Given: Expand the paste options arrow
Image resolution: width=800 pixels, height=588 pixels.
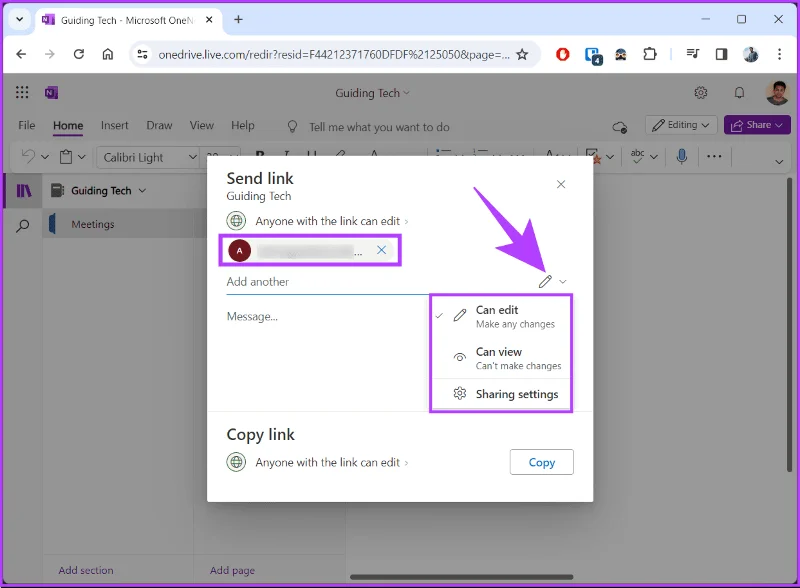Looking at the screenshot, I should point(82,157).
